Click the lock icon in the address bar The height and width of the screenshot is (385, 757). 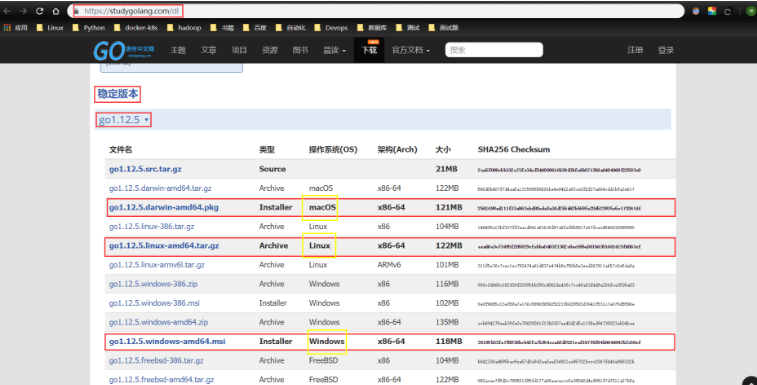click(76, 11)
